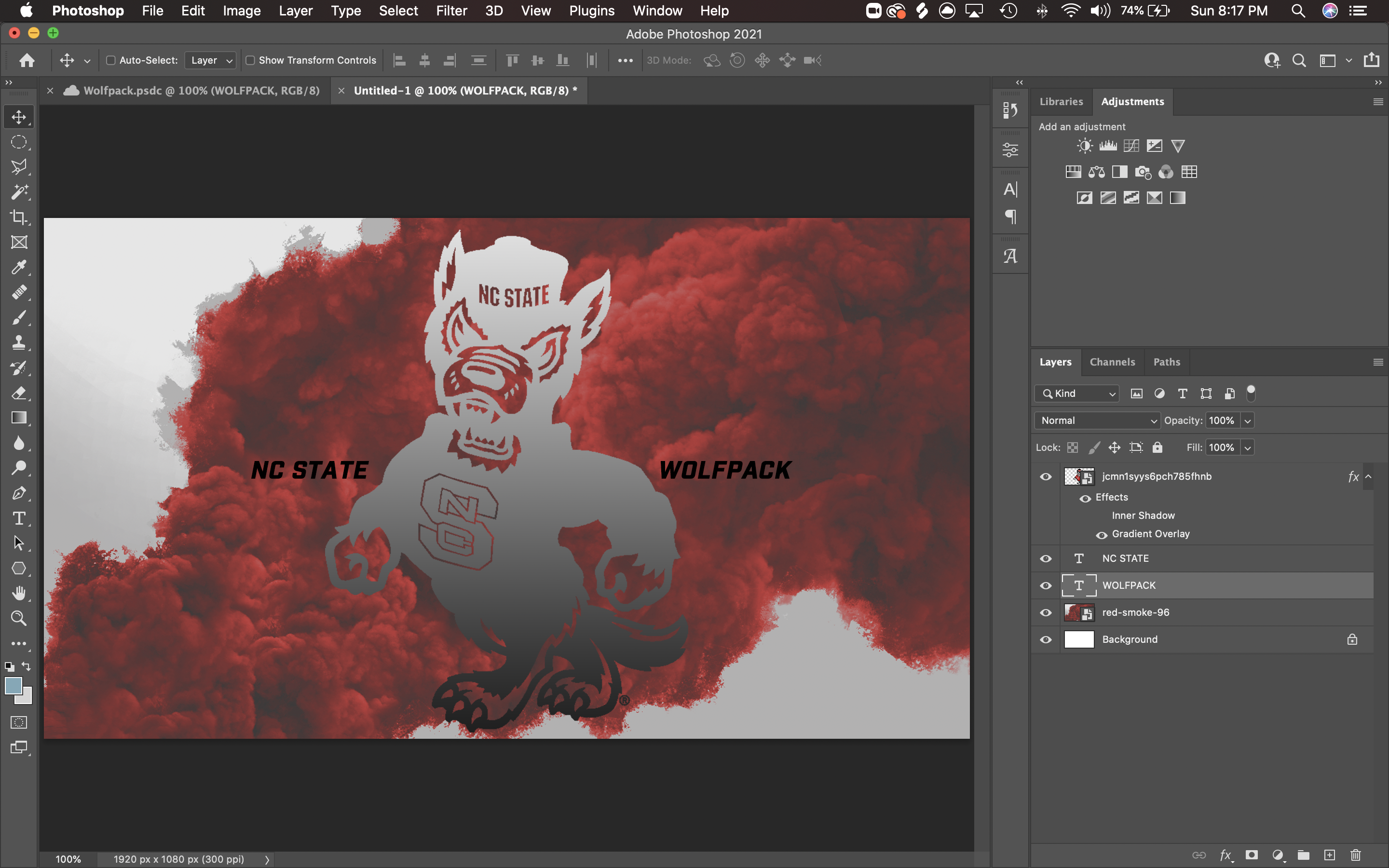The image size is (1389, 868).
Task: Add a Levels adjustment
Action: click(x=1108, y=146)
